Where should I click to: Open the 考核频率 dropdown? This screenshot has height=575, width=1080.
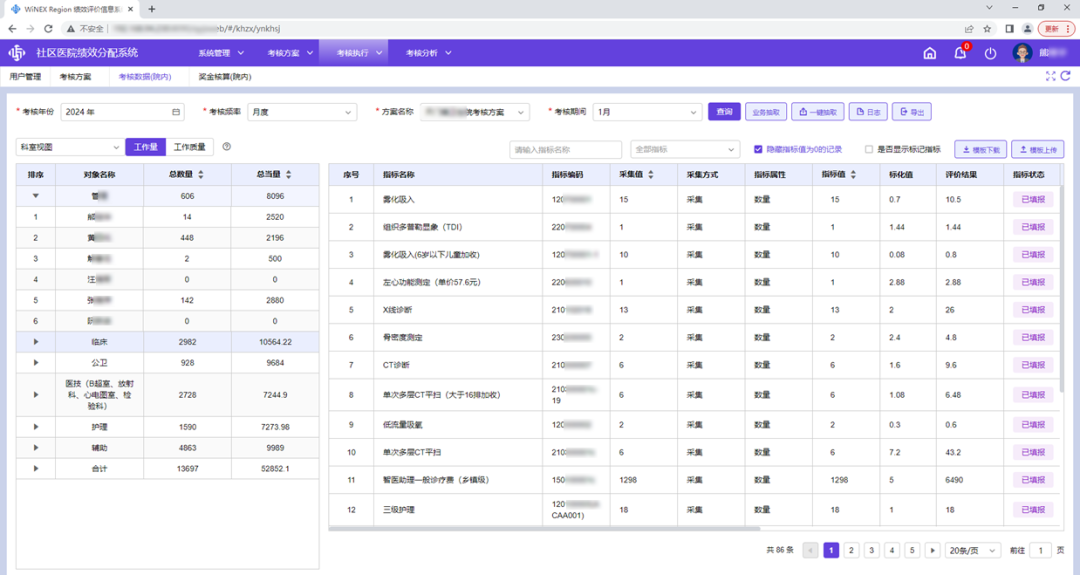pos(302,112)
